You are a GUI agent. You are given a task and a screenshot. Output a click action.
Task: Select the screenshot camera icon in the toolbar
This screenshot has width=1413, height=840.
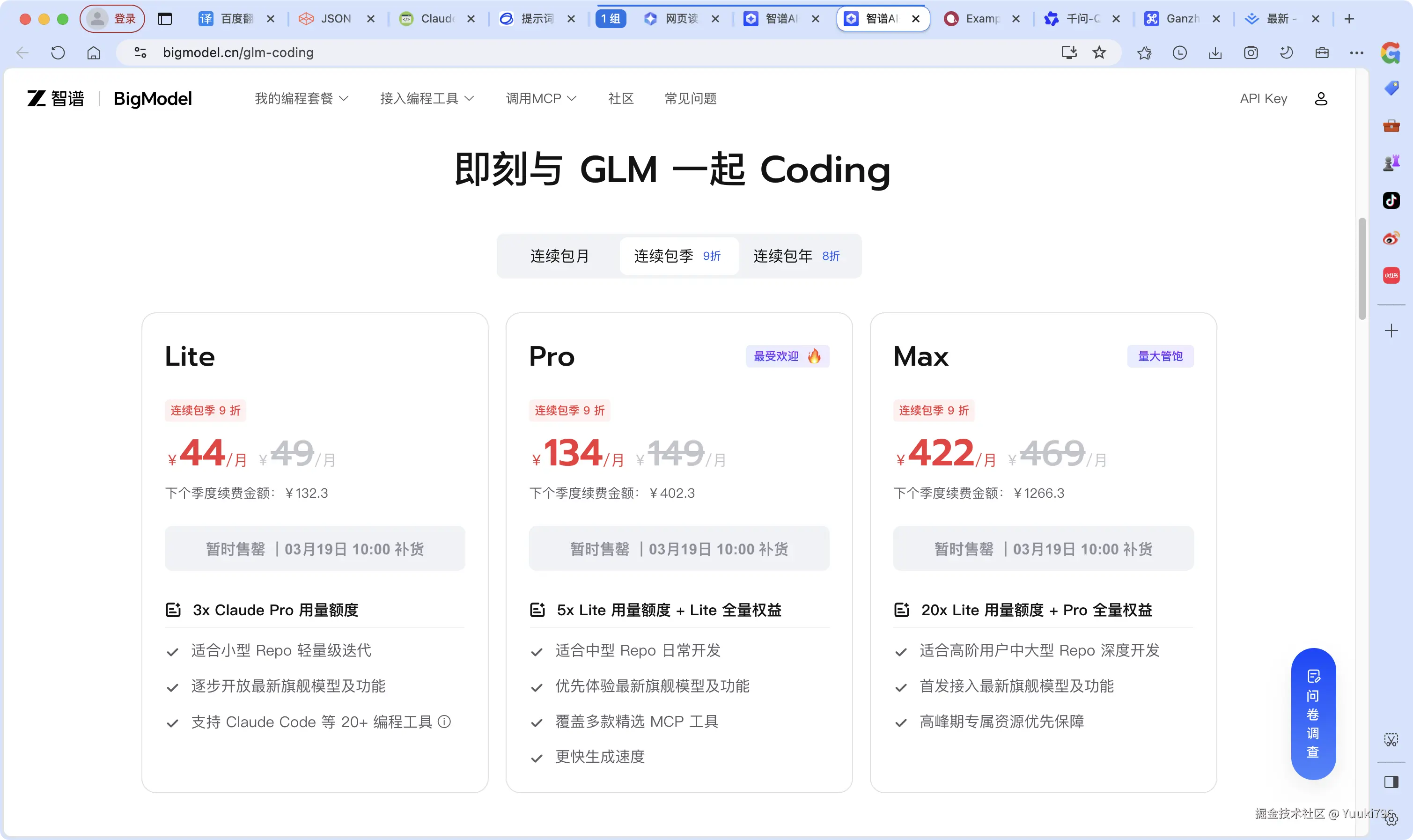click(1250, 52)
